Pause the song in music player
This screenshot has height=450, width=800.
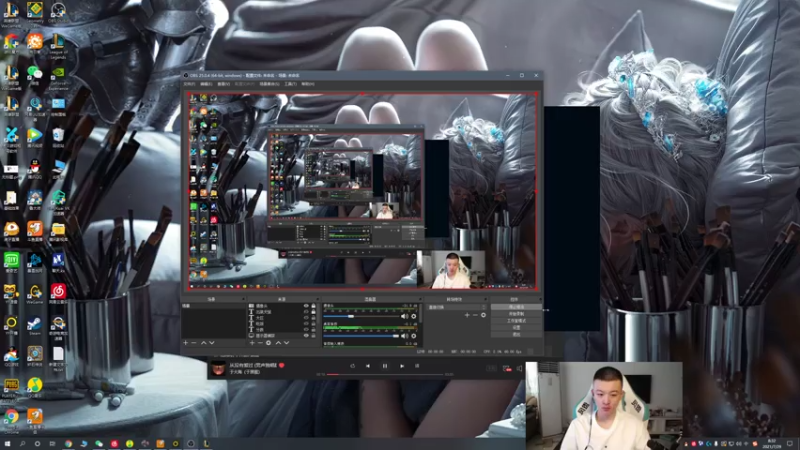tap(385, 366)
